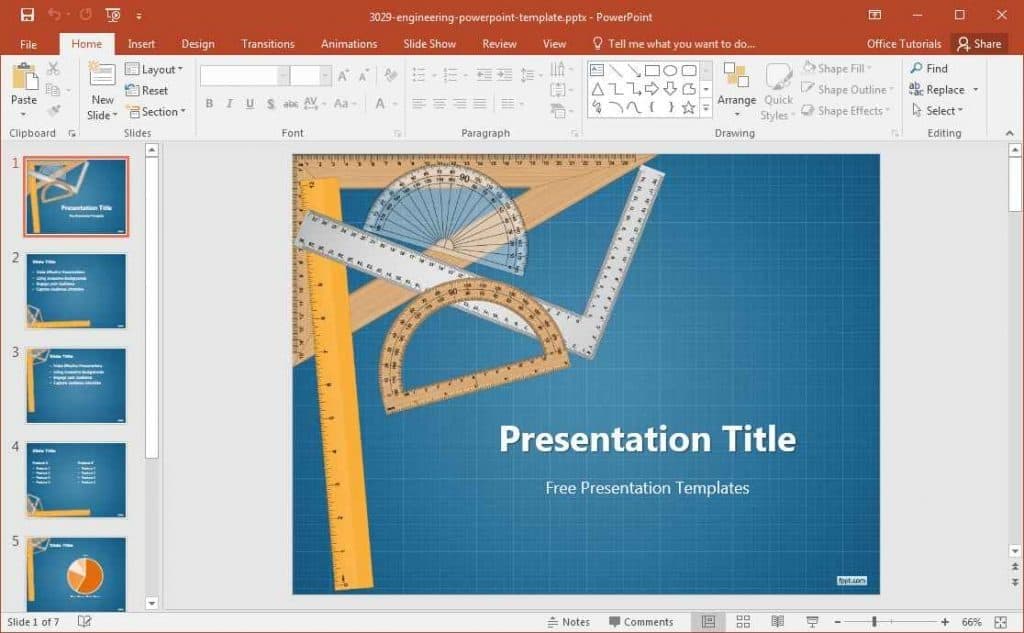This screenshot has height=633, width=1024.
Task: Click the Paste clipboard icon
Action: tap(24, 76)
